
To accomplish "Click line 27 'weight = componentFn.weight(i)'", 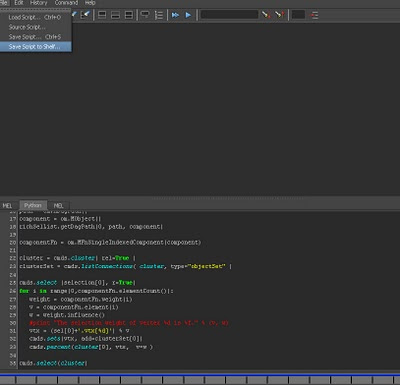I will click(81, 299).
